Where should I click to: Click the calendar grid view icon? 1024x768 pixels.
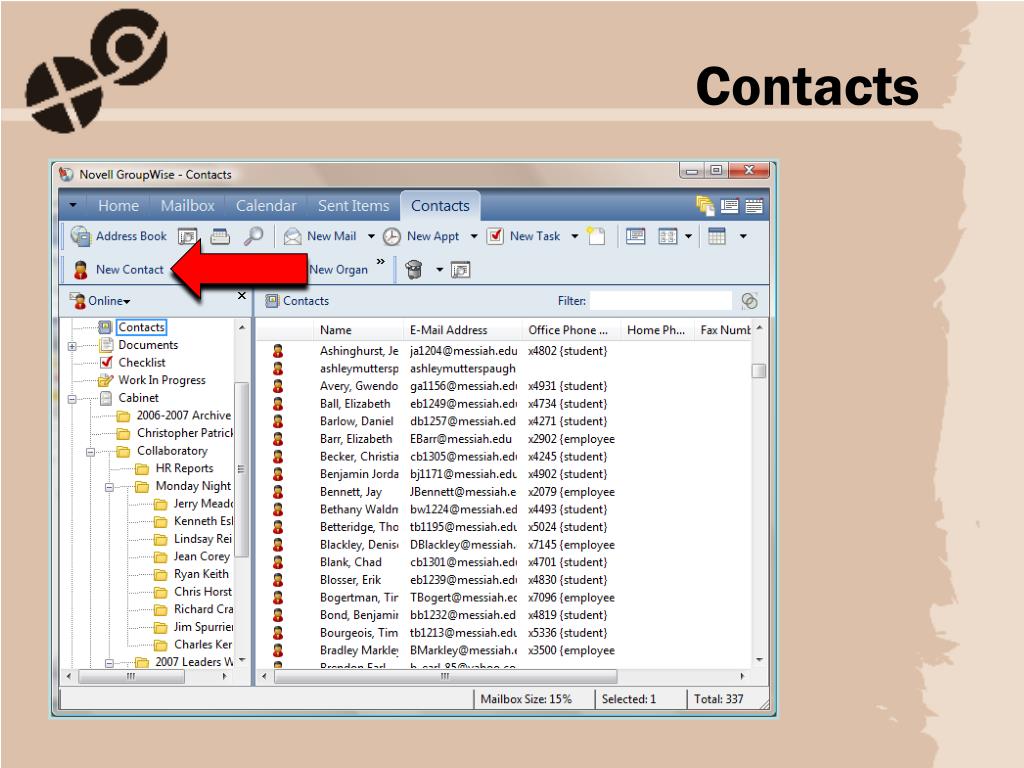(716, 236)
